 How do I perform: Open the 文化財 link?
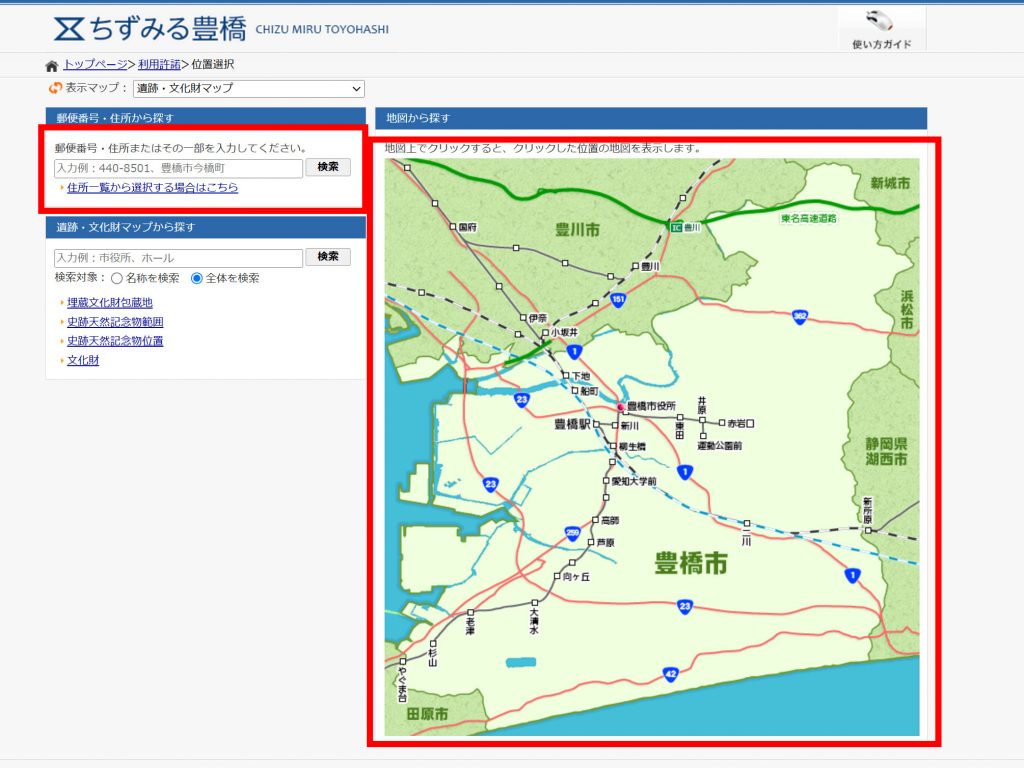tap(83, 360)
